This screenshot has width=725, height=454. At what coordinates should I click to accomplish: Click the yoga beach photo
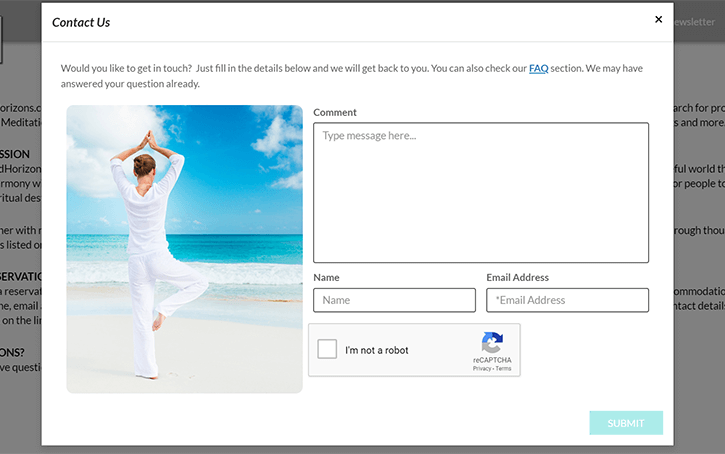[184, 249]
